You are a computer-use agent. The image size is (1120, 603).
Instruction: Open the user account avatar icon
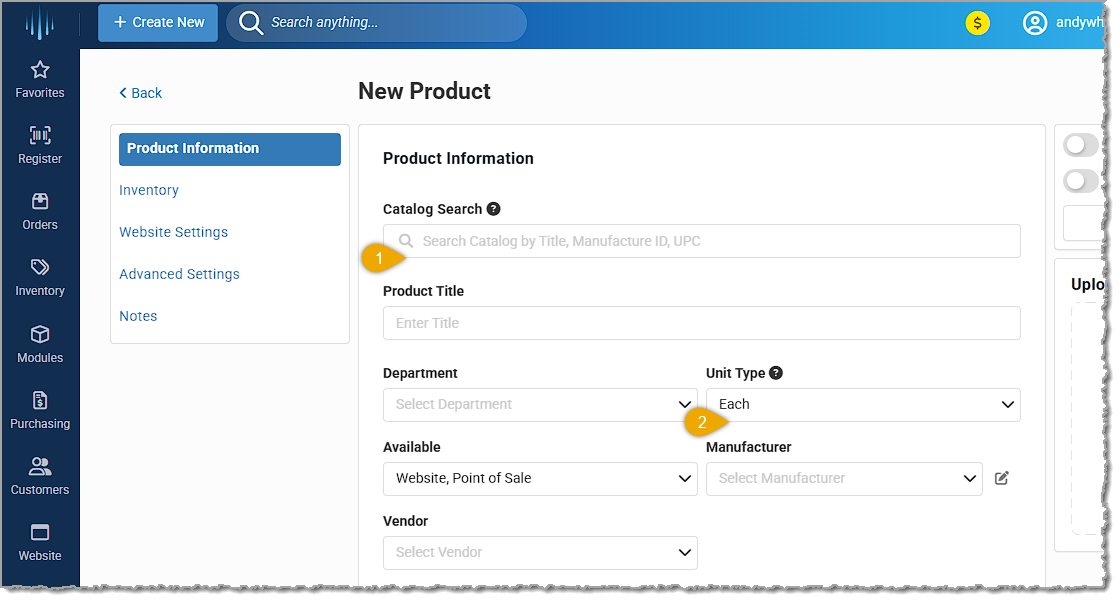pos(1034,23)
